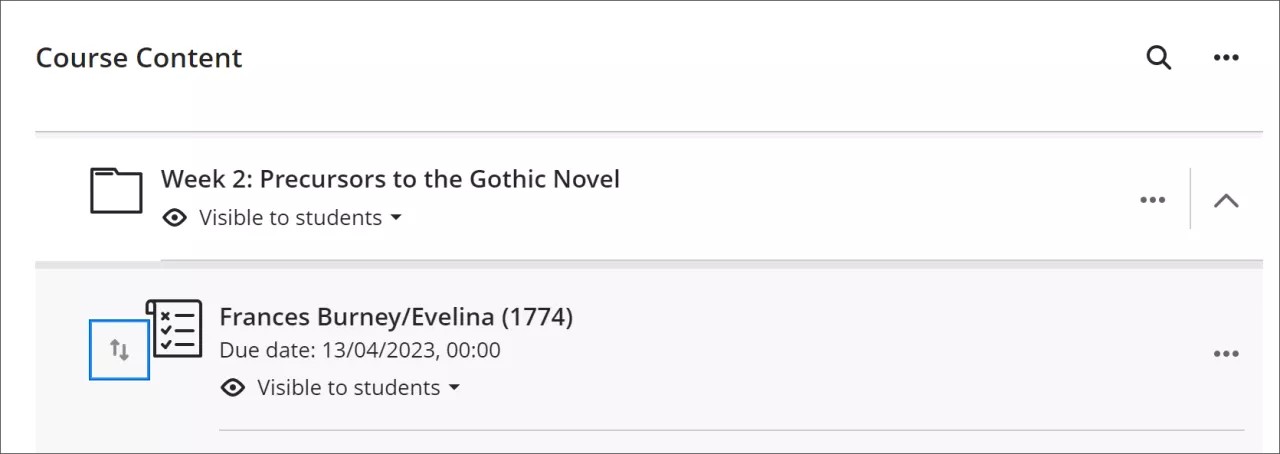Open more options for Frances Burney/Evelina
1280x454 pixels.
1226,354
